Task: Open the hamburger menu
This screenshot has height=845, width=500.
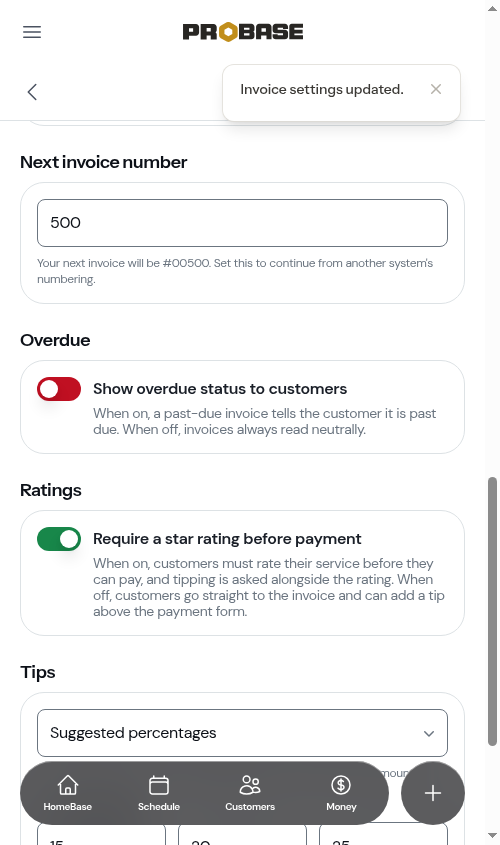Action: click(x=32, y=32)
